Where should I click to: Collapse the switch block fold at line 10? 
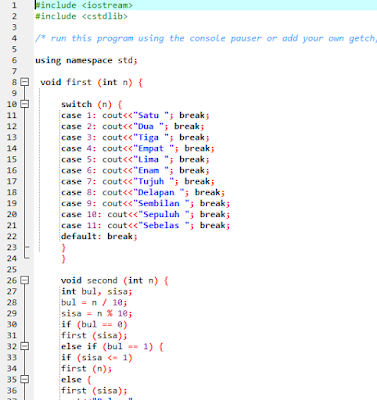coord(25,104)
